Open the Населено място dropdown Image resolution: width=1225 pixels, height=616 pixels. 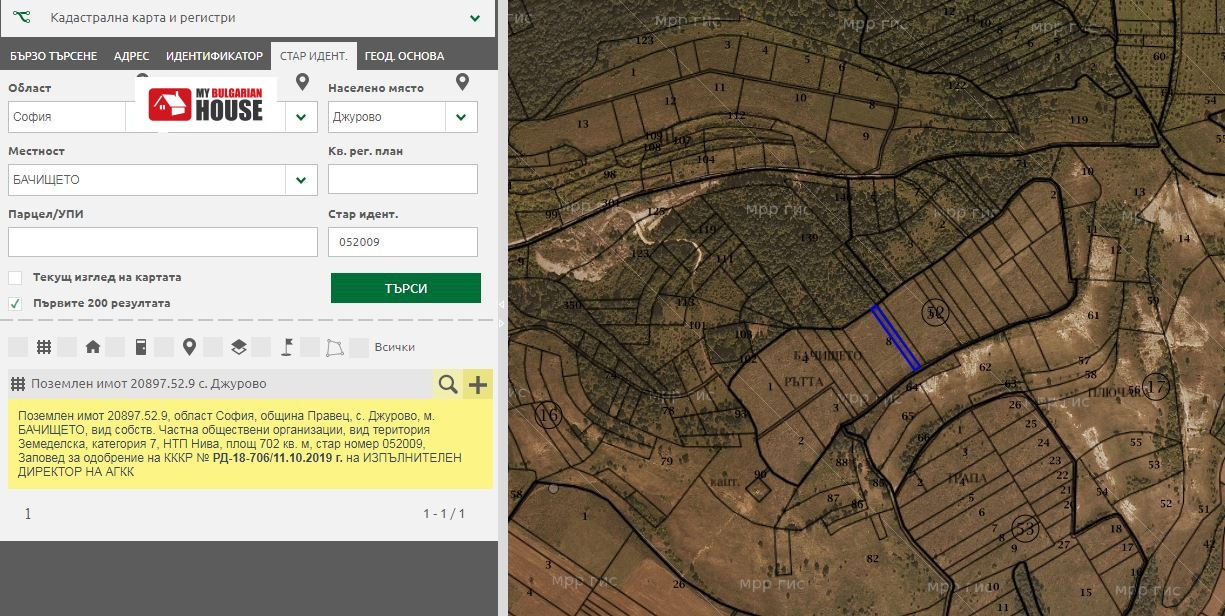pyautogui.click(x=460, y=117)
